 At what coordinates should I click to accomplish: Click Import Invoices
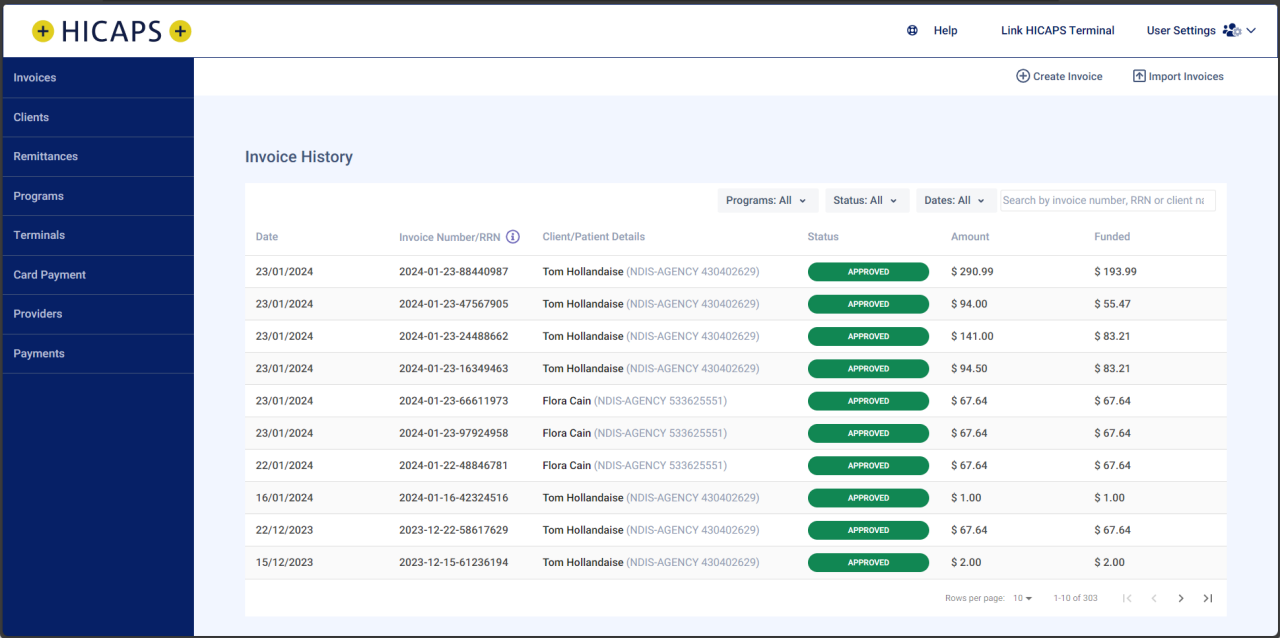1178,76
